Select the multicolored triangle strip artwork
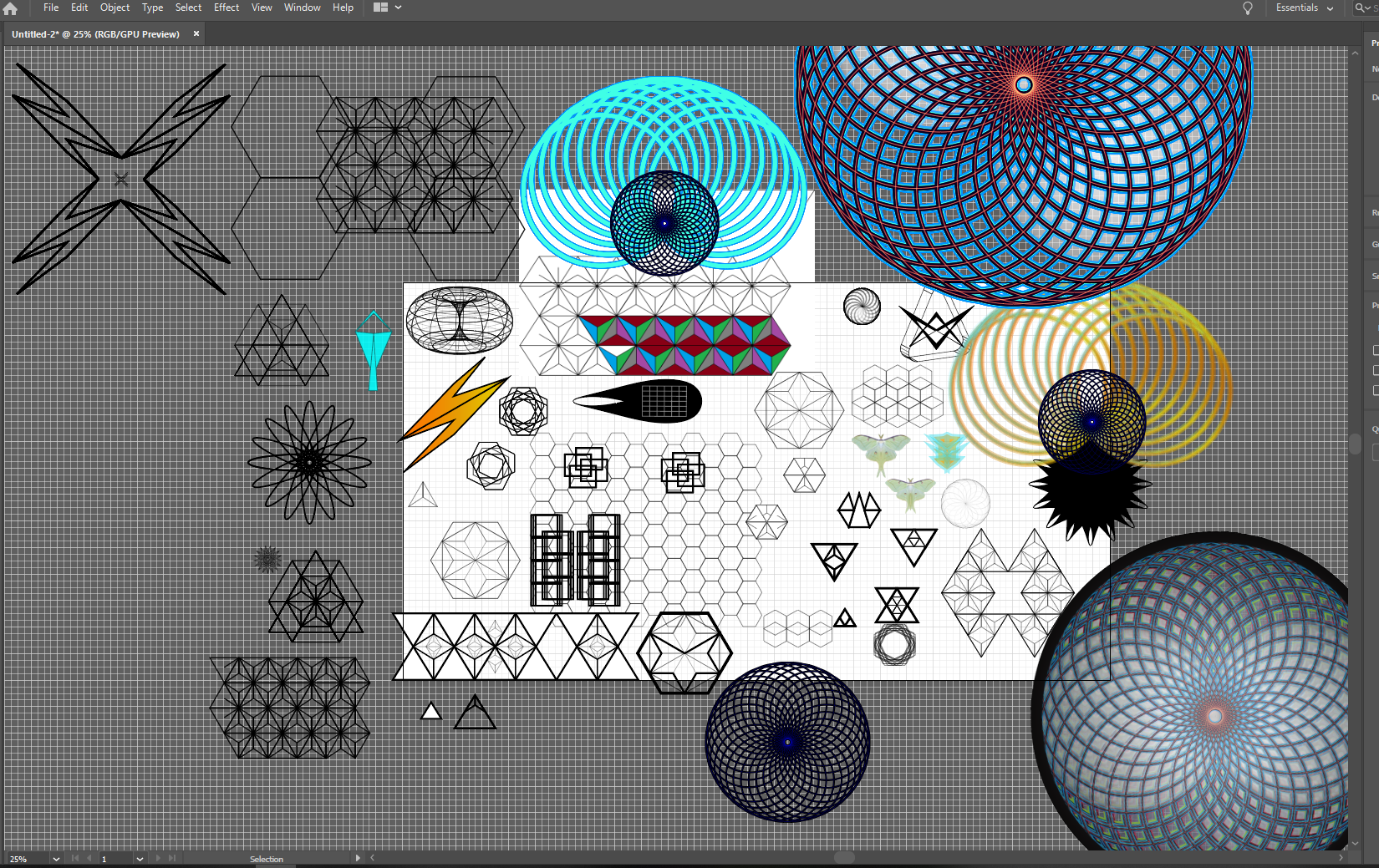Image resolution: width=1379 pixels, height=868 pixels. [x=685, y=344]
